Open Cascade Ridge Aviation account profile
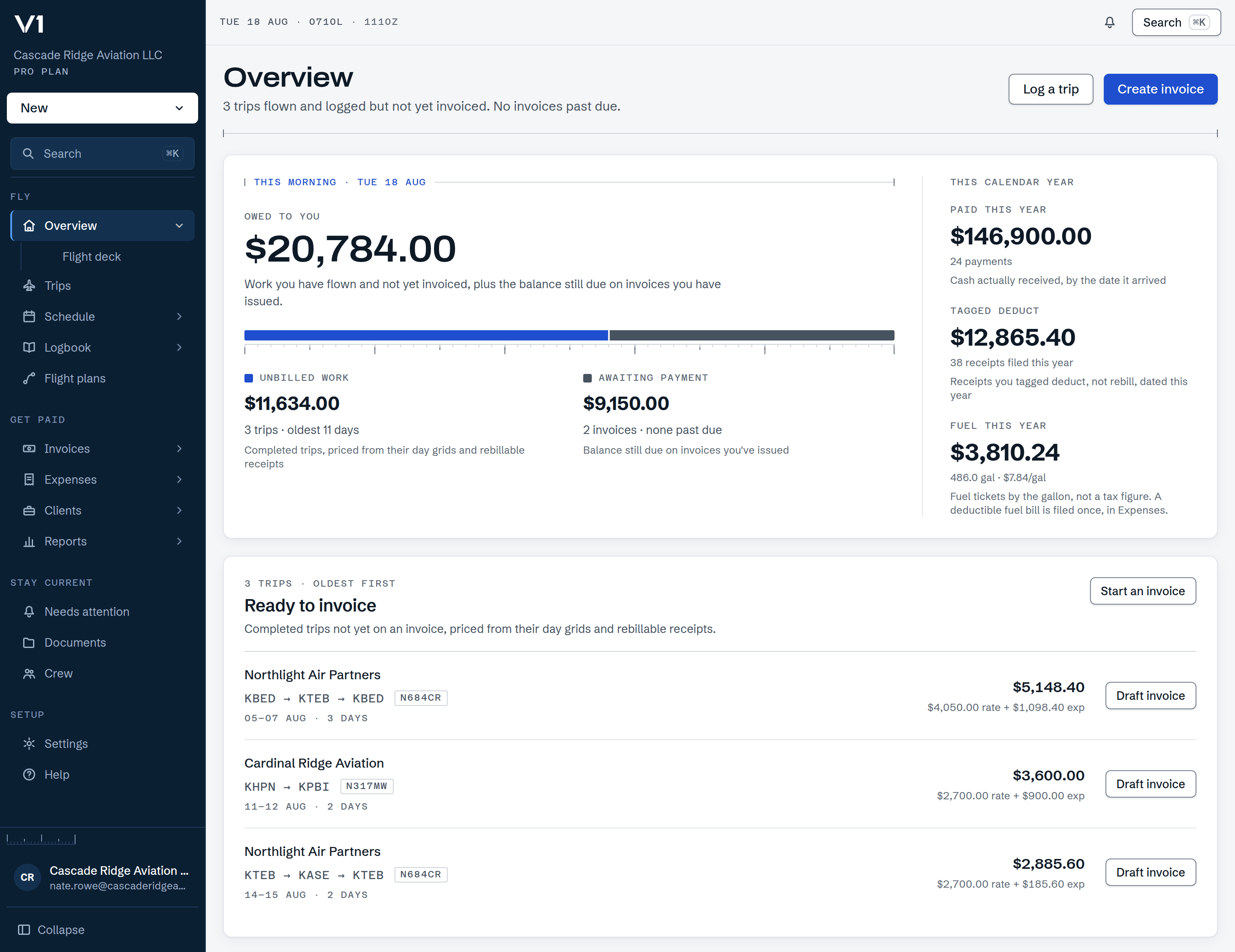1235x952 pixels. [102, 877]
